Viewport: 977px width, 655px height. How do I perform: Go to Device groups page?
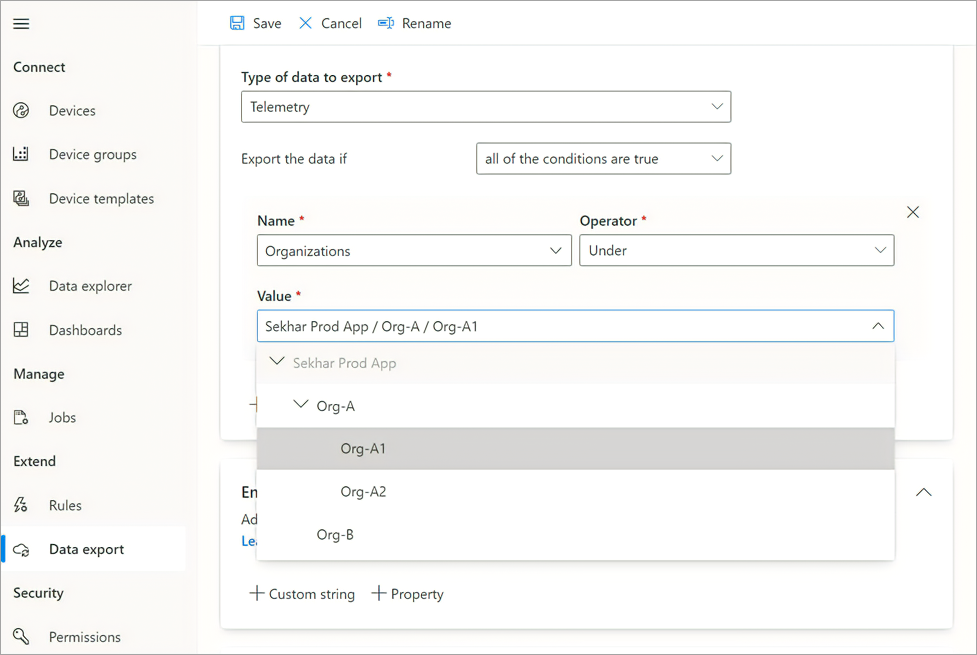(x=93, y=154)
